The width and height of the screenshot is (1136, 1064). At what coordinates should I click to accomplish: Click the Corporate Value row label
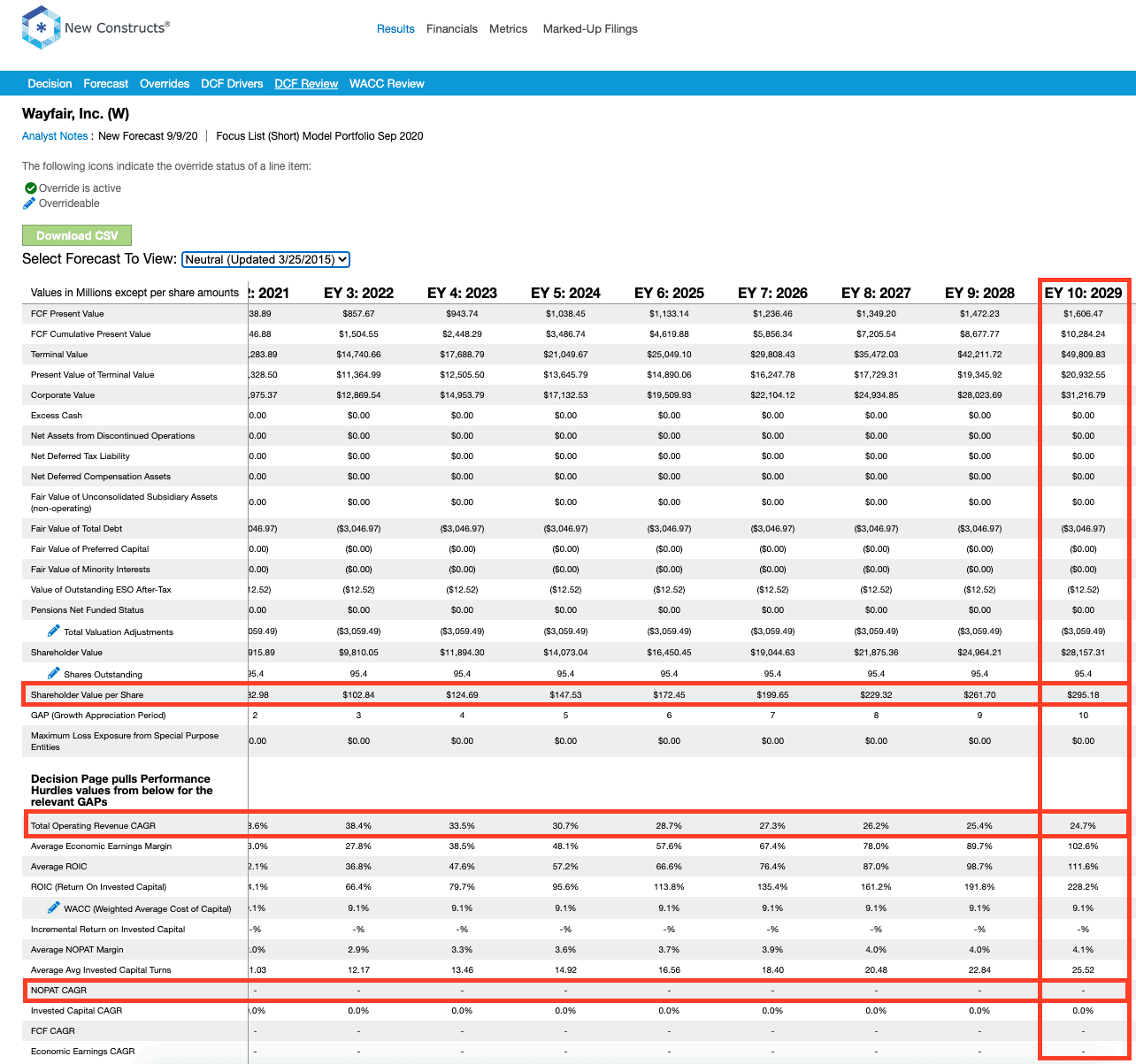pos(63,395)
